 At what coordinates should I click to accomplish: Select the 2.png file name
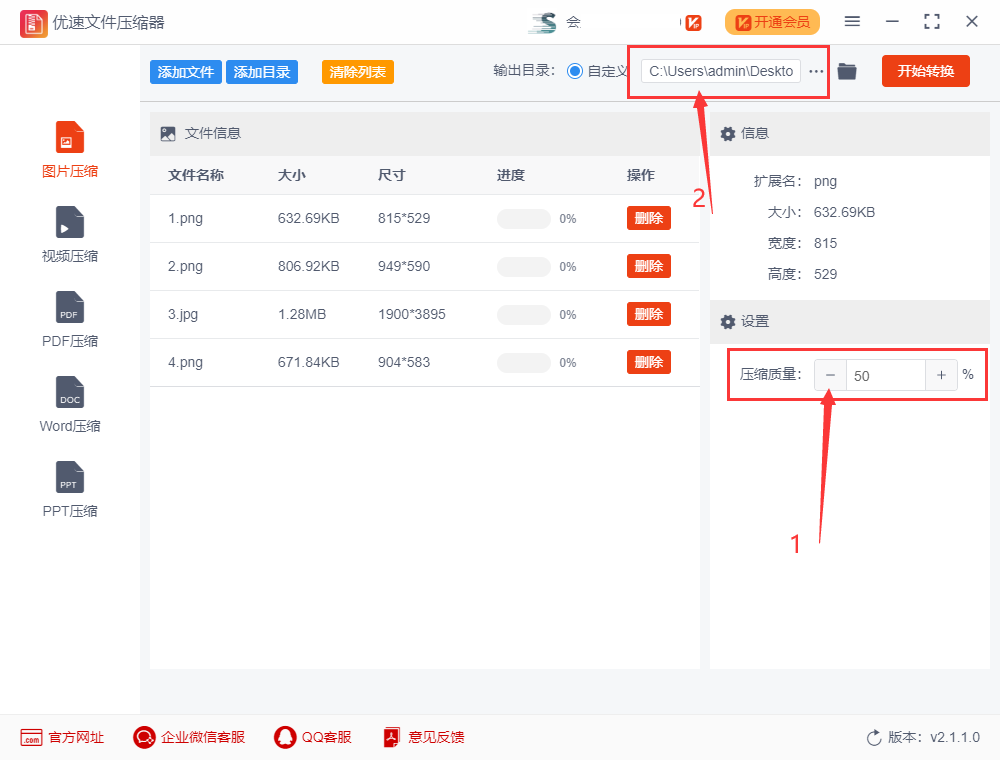186,267
